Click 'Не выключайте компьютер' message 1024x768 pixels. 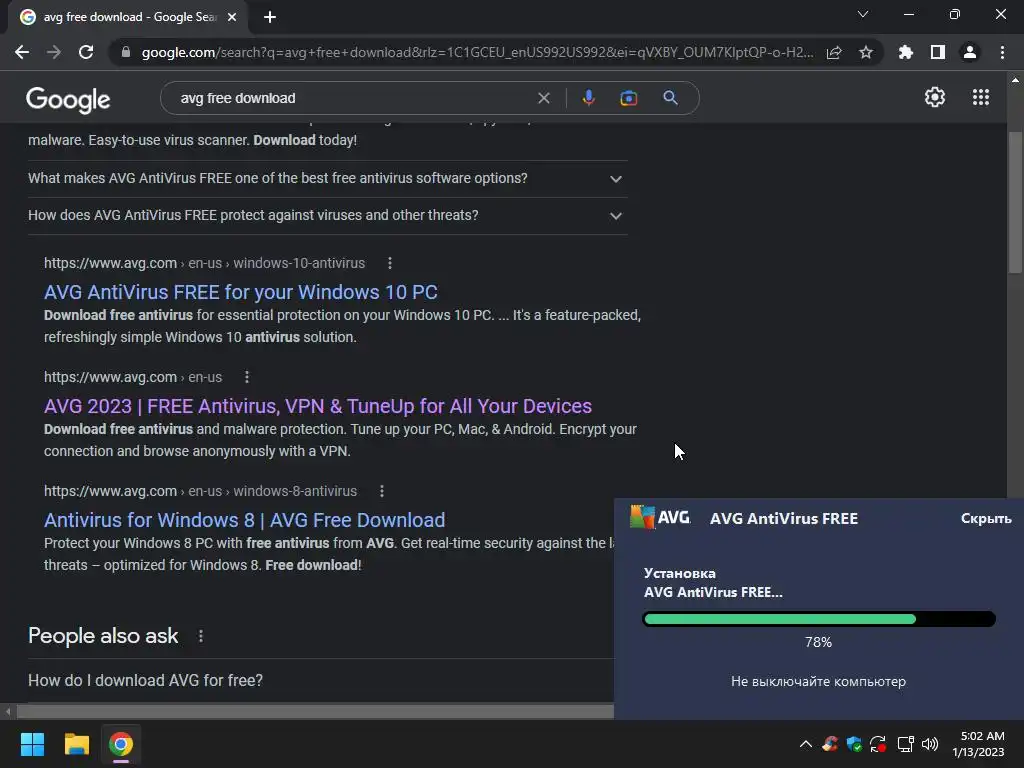pyautogui.click(x=818, y=681)
